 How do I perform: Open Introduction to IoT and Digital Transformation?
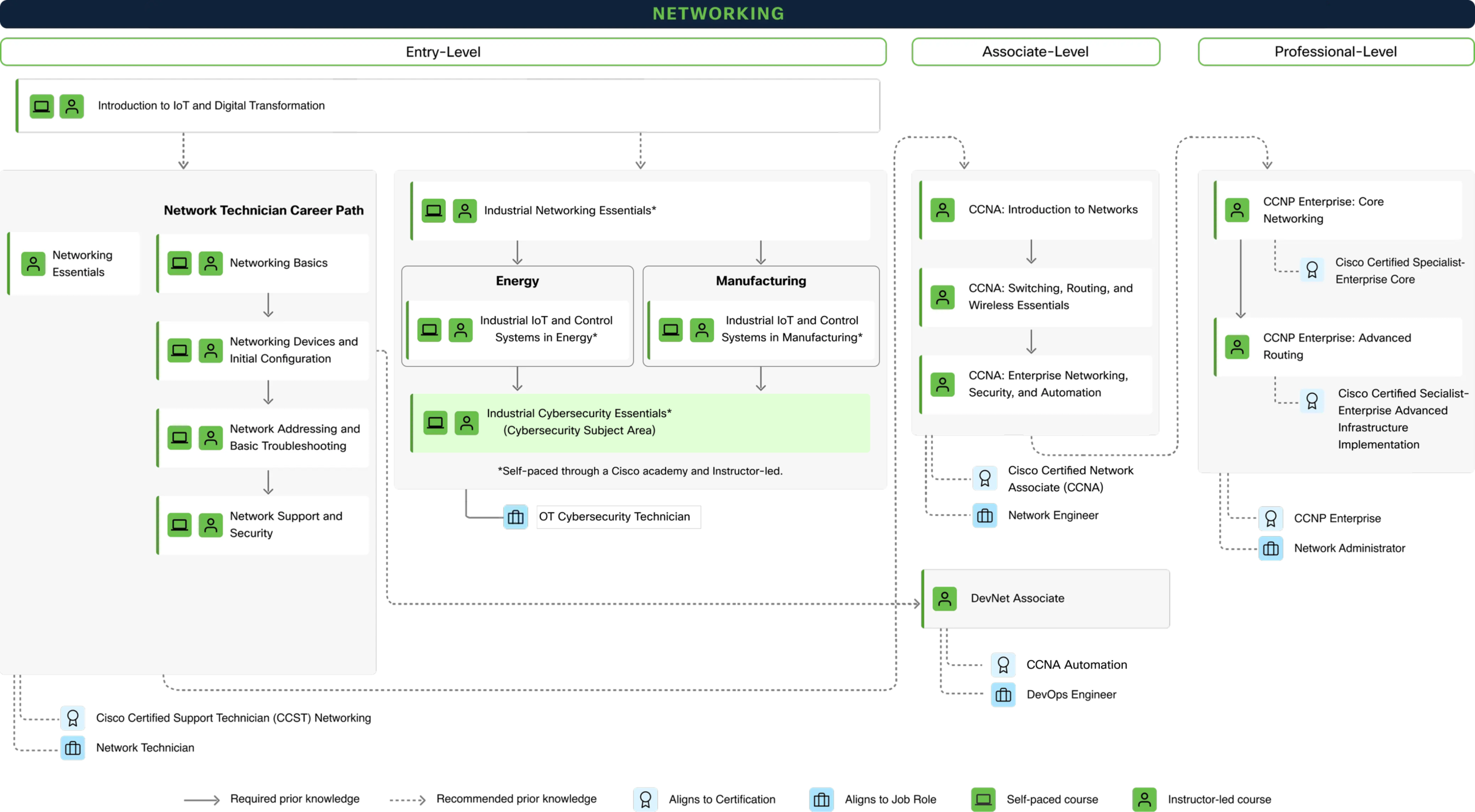(x=211, y=105)
